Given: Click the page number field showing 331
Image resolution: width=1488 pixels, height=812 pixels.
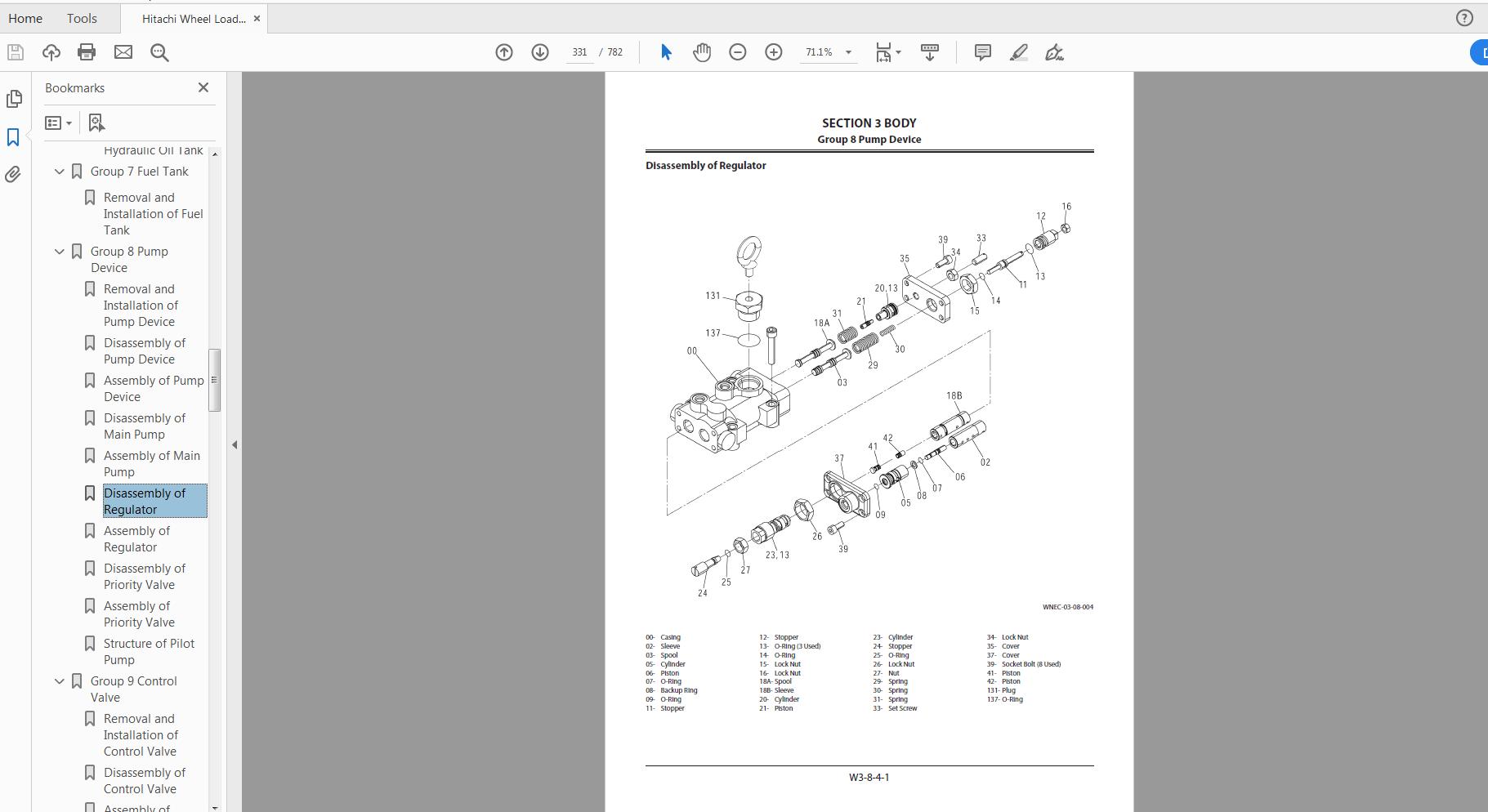Looking at the screenshot, I should [x=579, y=52].
